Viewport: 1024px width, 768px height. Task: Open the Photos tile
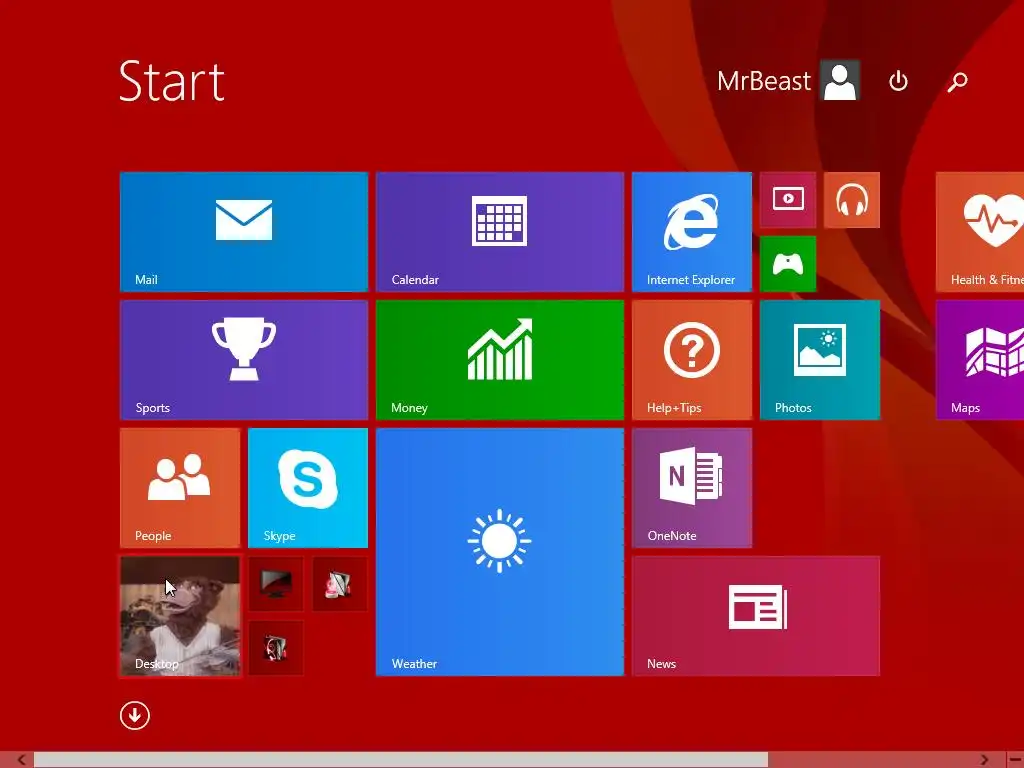820,360
